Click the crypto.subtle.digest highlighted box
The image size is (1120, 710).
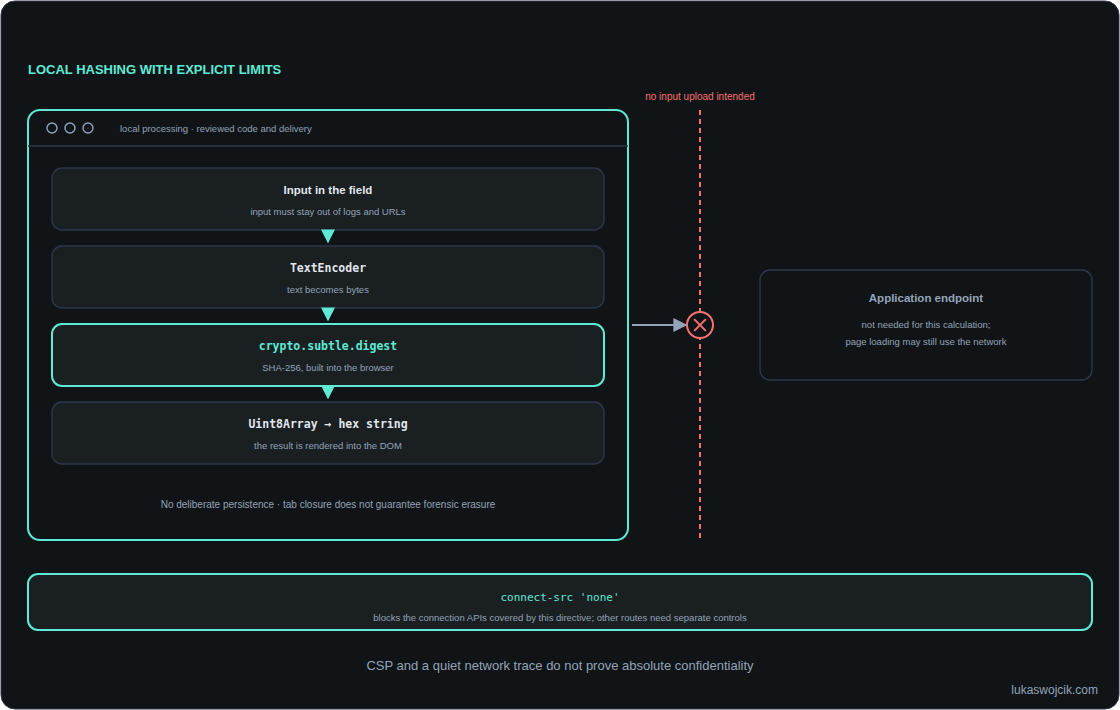click(x=328, y=355)
